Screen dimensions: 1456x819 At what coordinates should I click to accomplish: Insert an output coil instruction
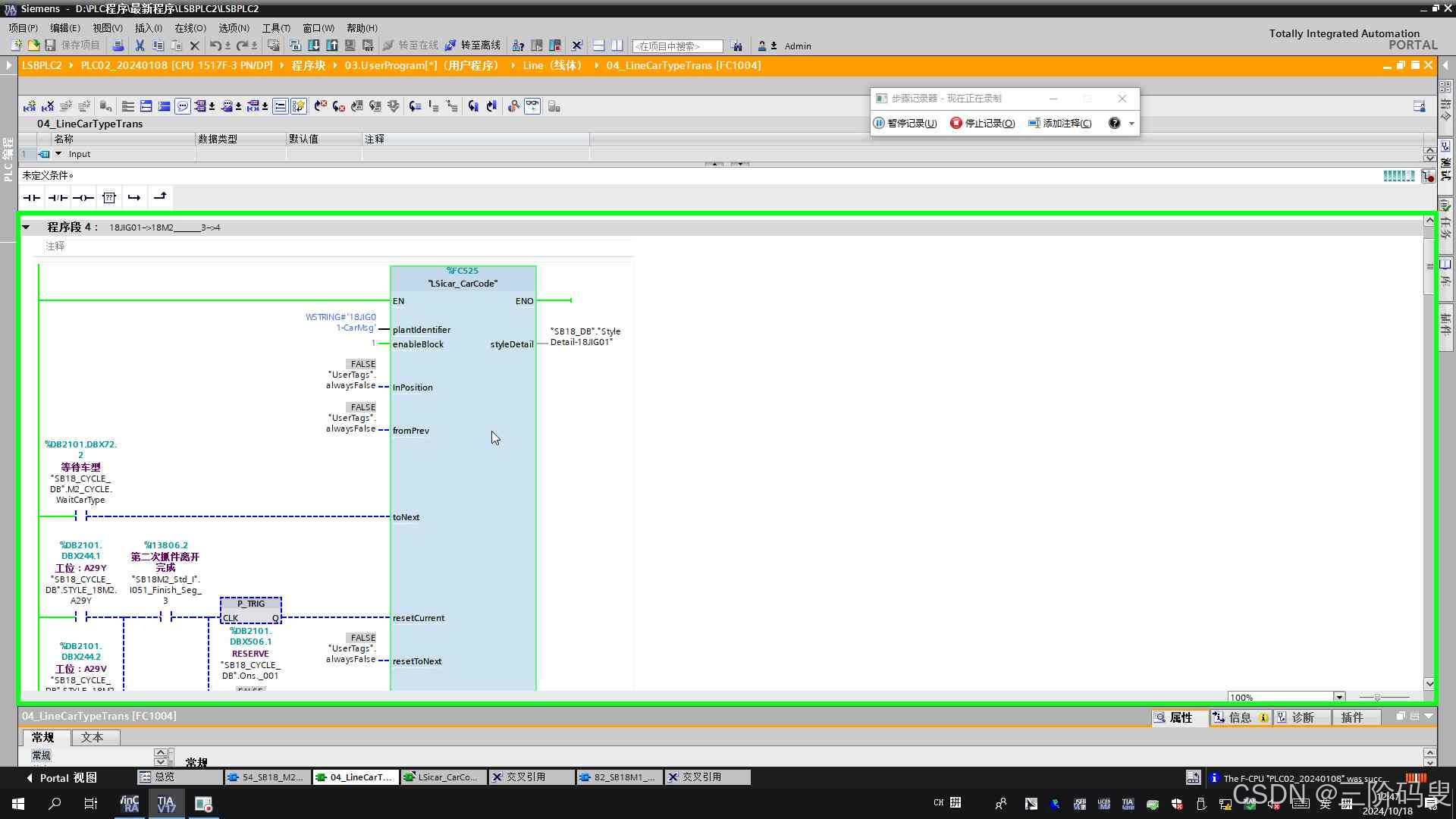point(83,198)
